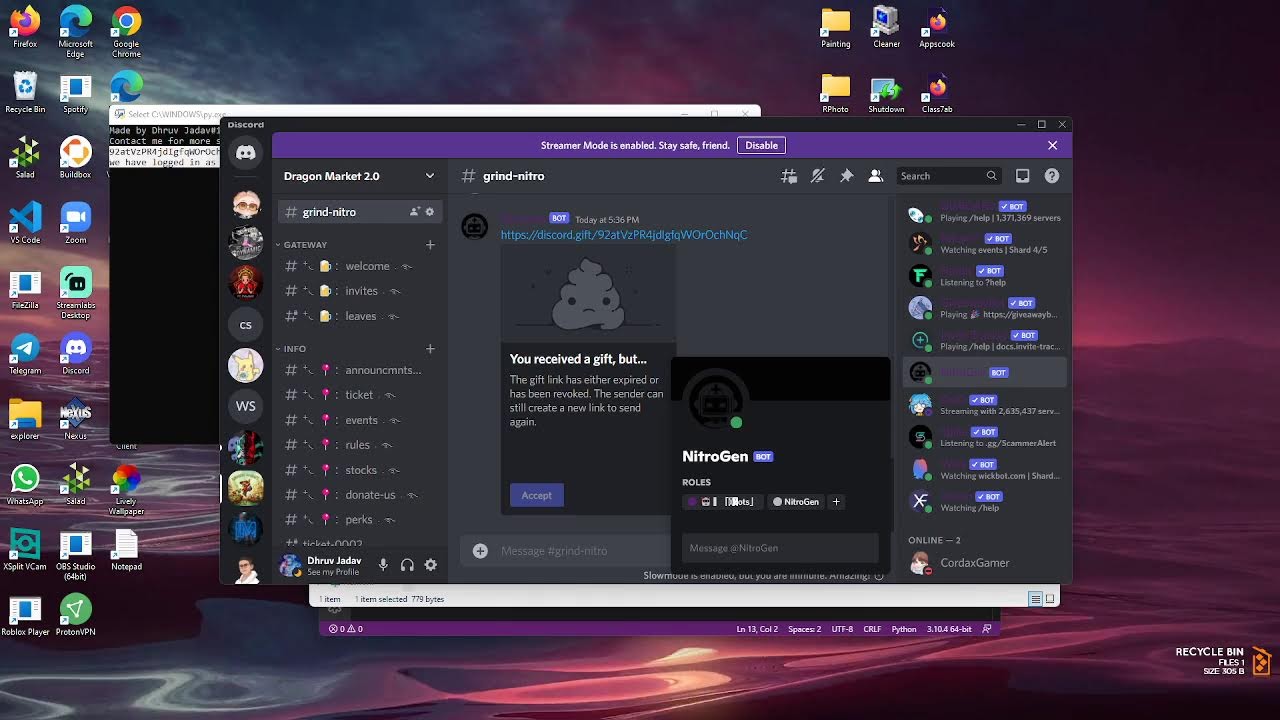1280x720 pixels.
Task: Open User Settings gear near Dhruv Jadav
Action: tap(431, 565)
